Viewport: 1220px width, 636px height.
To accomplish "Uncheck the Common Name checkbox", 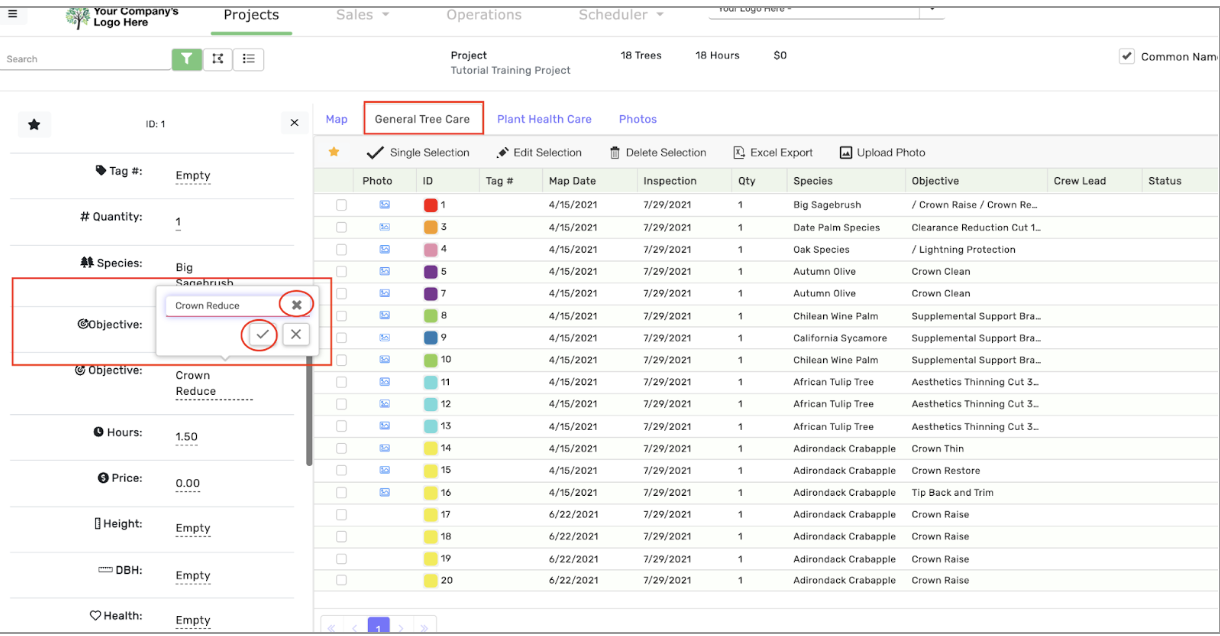I will click(1126, 57).
